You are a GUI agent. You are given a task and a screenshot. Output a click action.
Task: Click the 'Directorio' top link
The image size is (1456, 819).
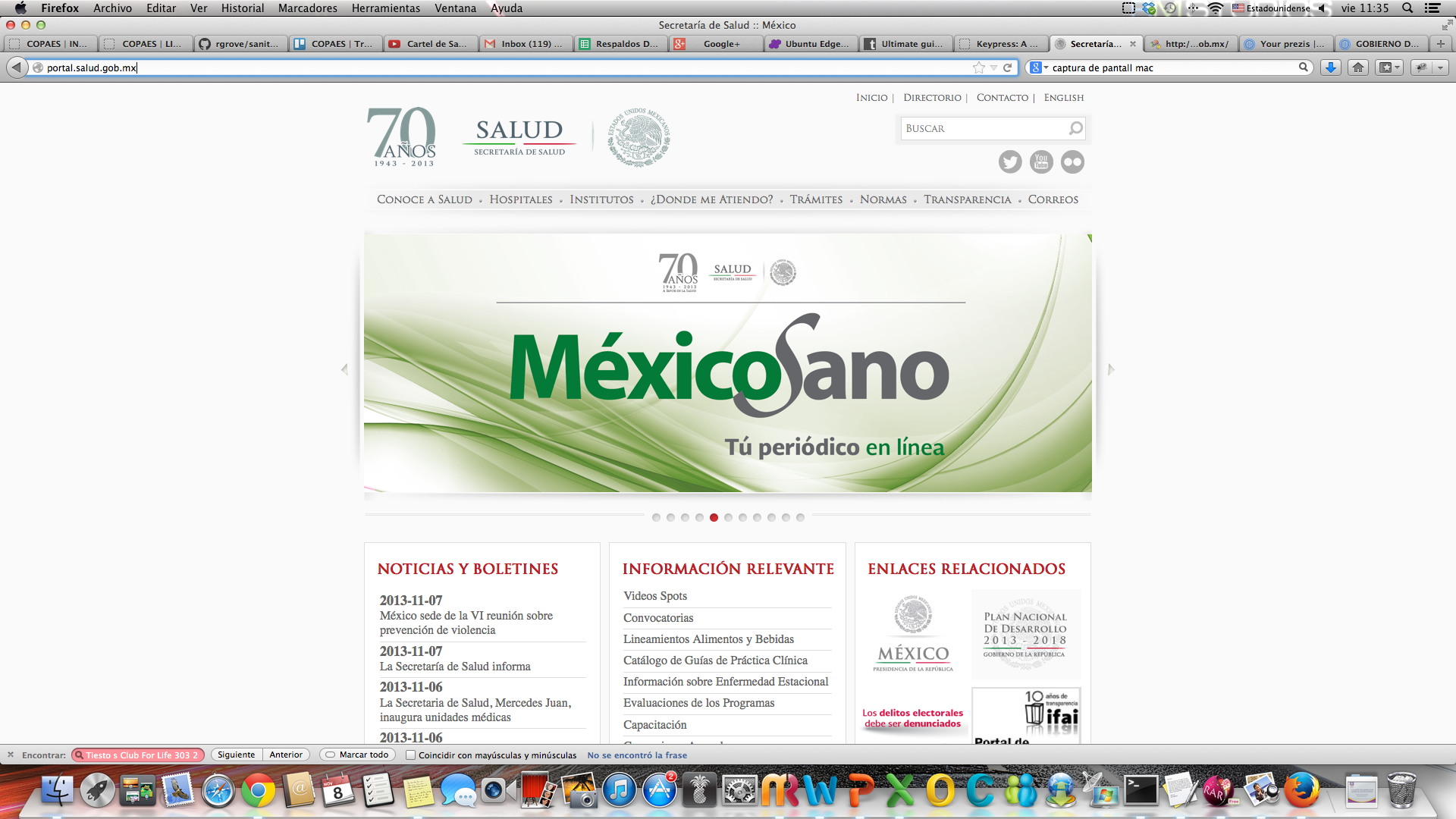pos(932,98)
